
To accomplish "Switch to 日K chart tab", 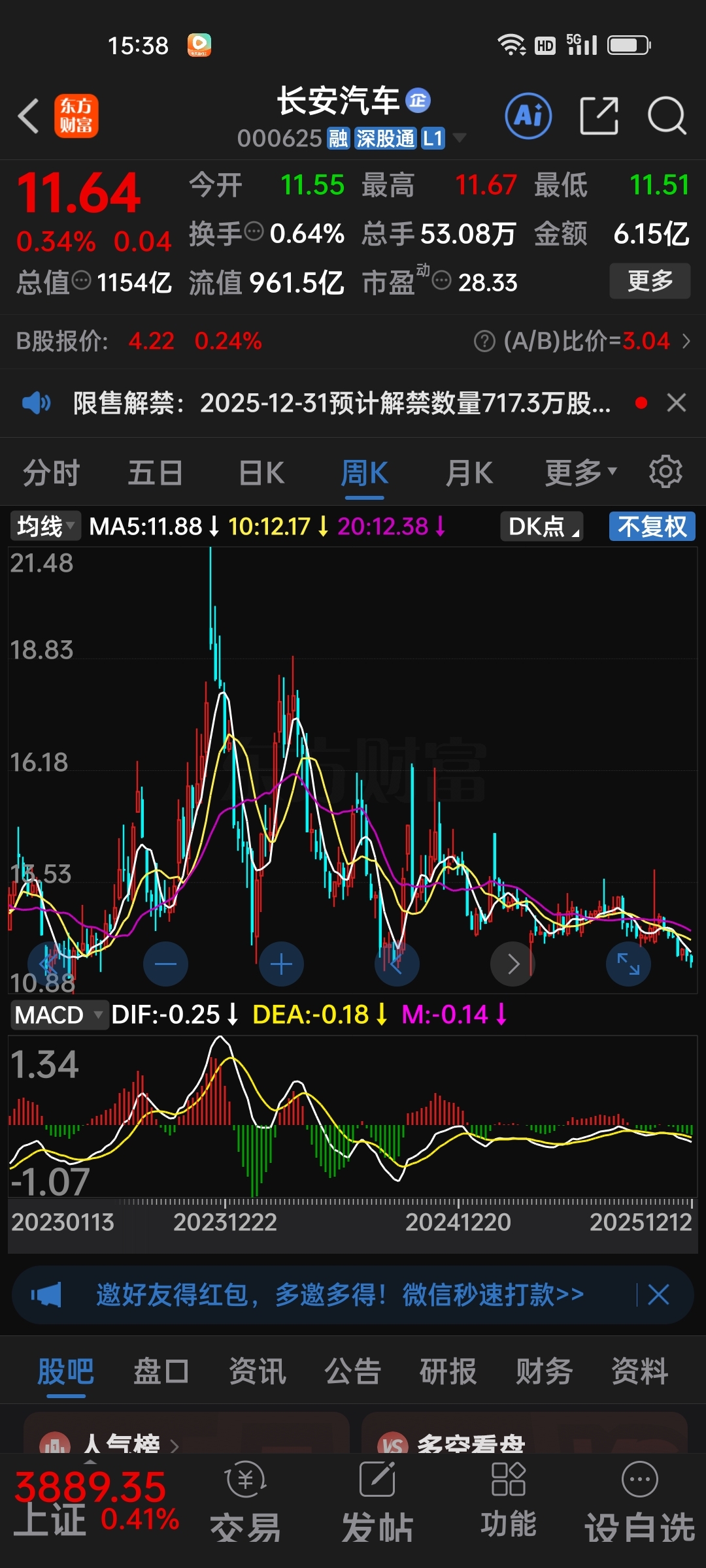I will [x=261, y=473].
